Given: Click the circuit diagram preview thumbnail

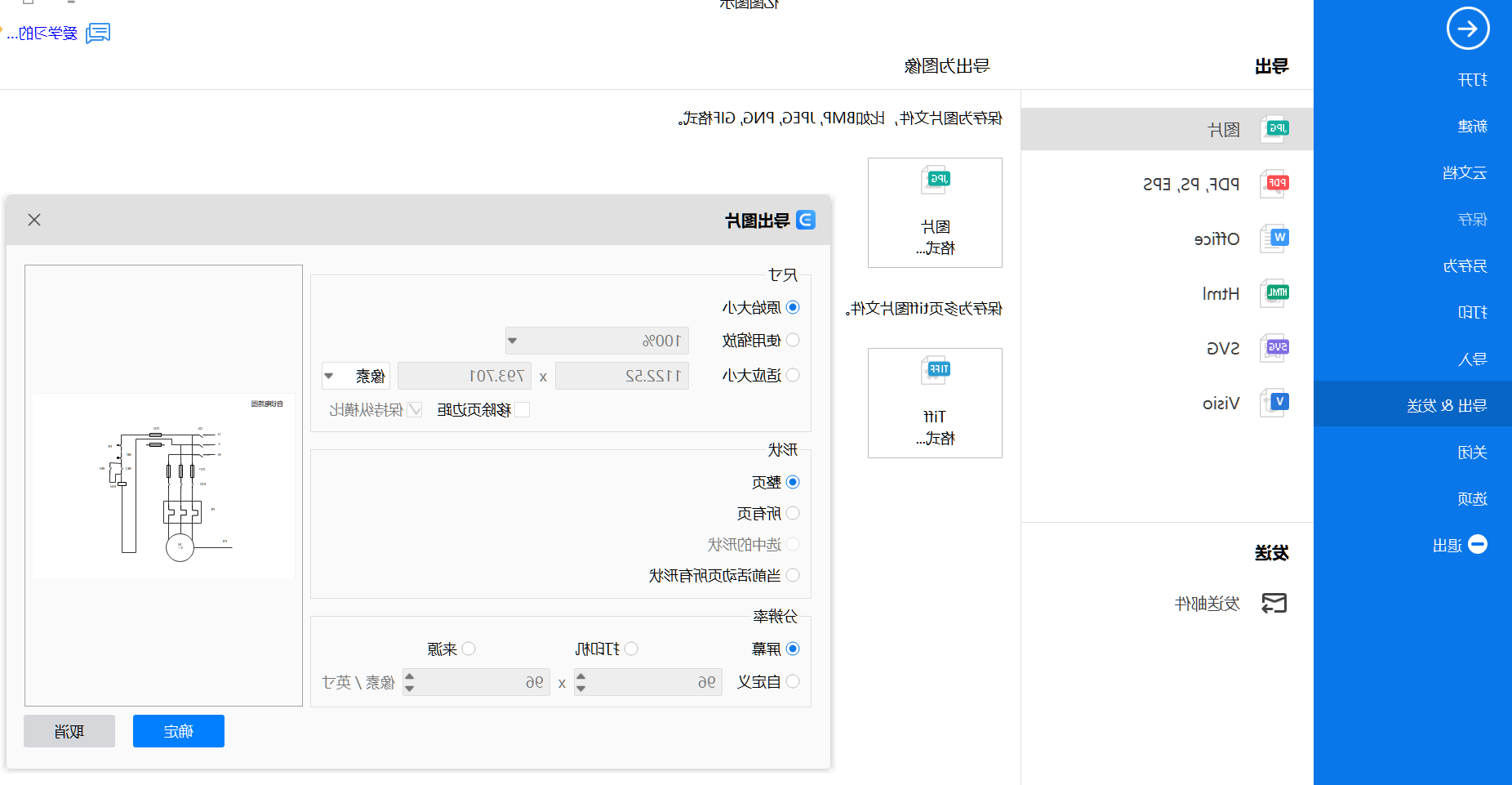Looking at the screenshot, I should [x=163, y=486].
